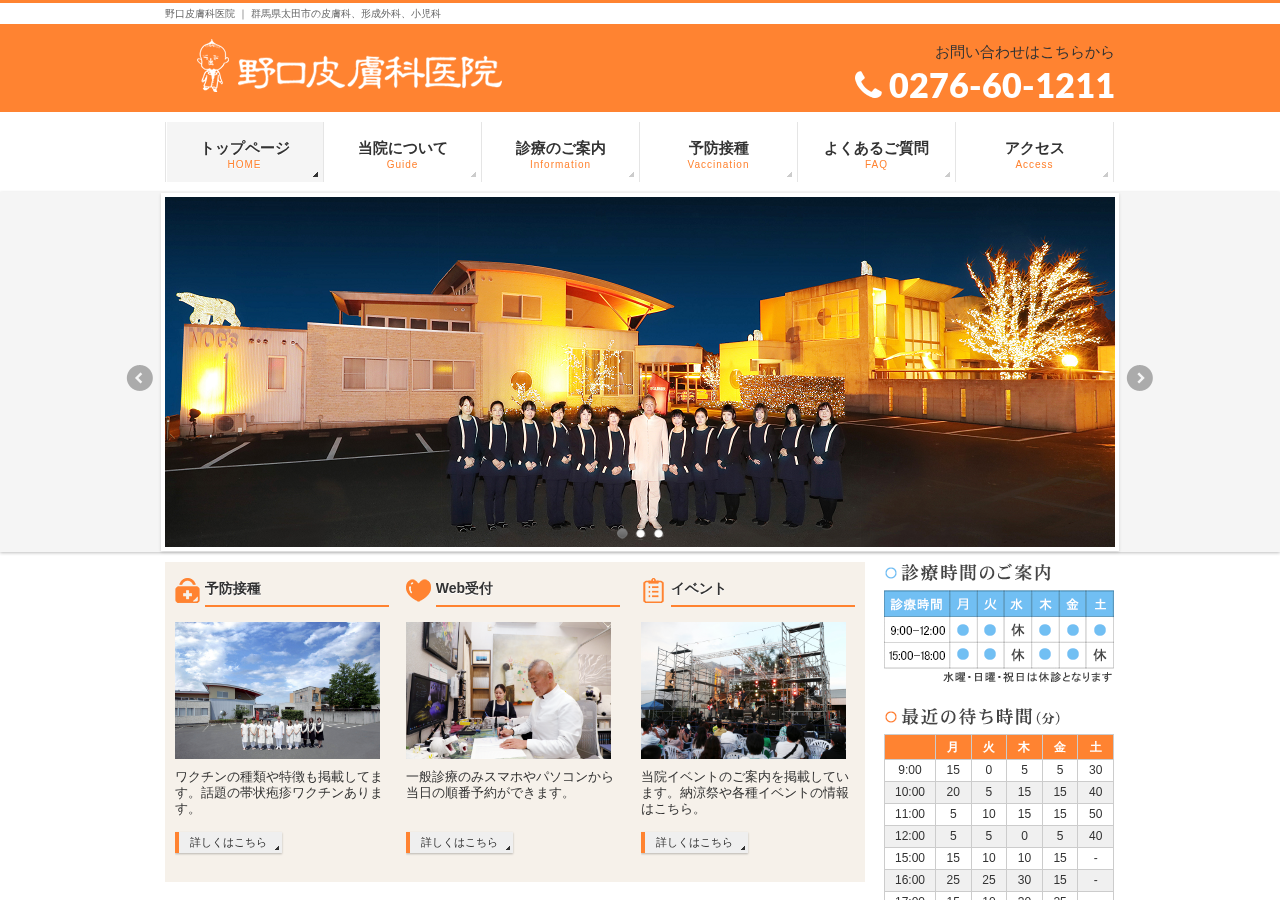The image size is (1280, 900).
Task: Click the Web受付 card heading
Action: [464, 589]
